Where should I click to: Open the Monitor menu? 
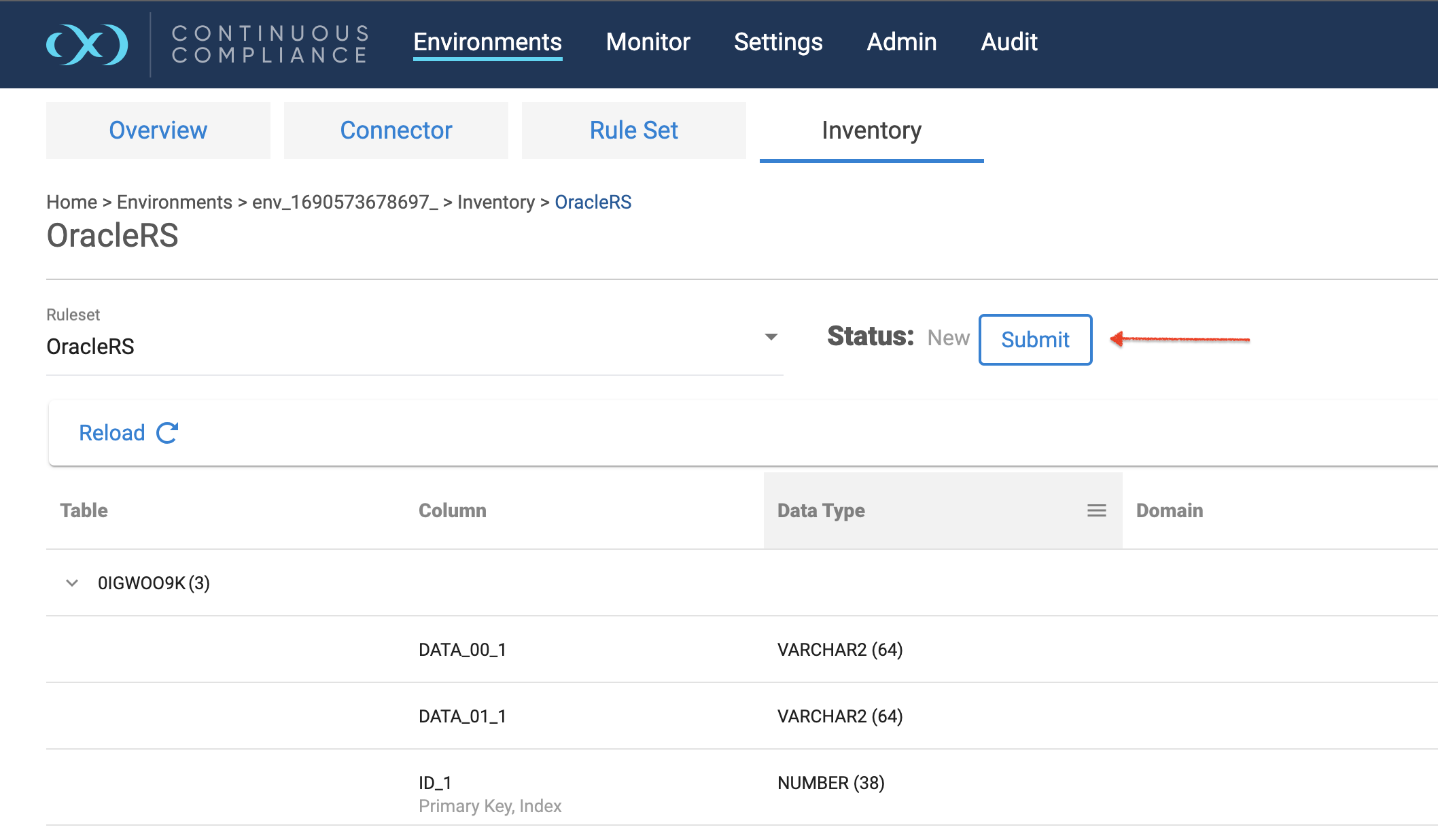click(648, 42)
